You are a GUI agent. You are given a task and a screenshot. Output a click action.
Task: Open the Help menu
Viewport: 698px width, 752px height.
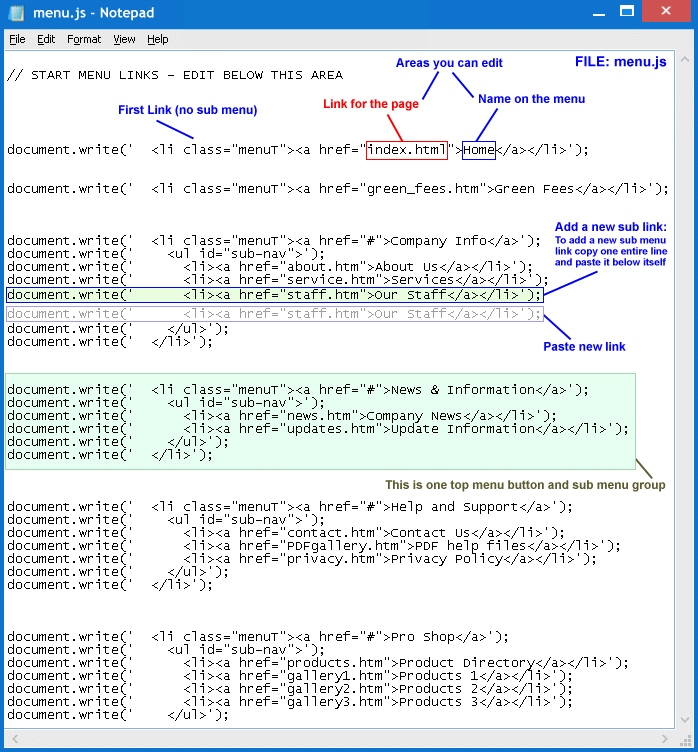[158, 39]
